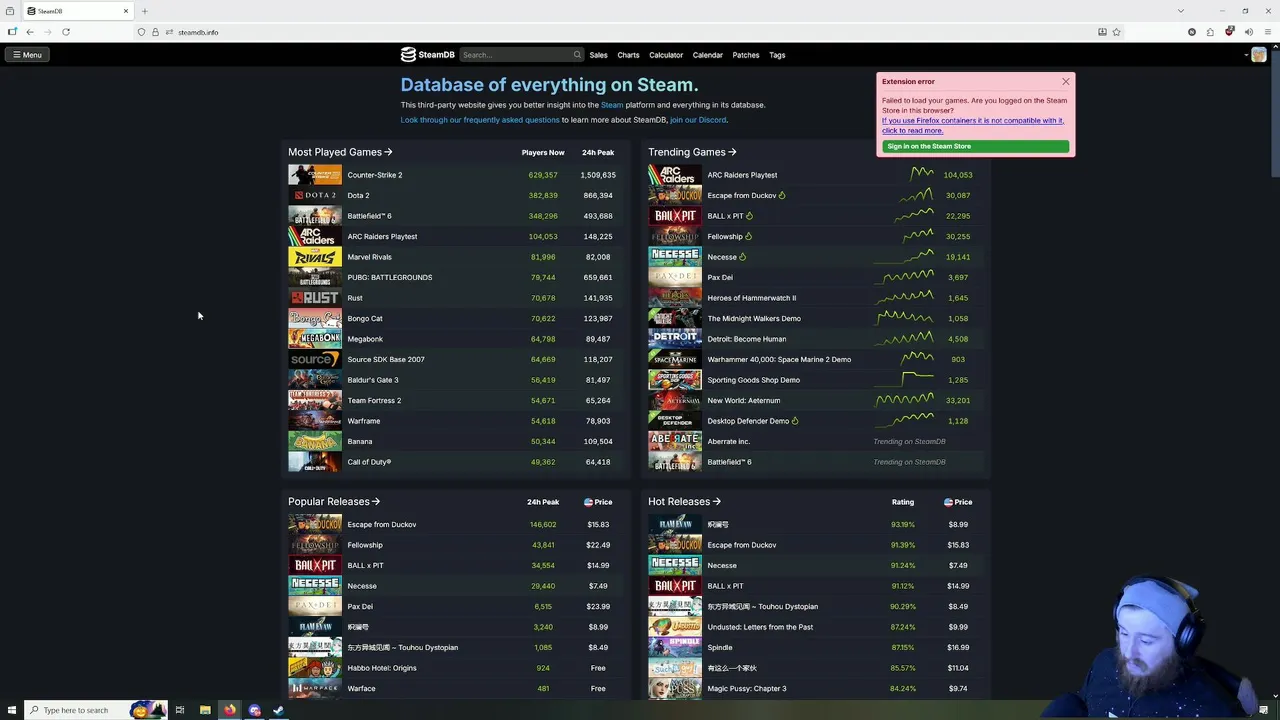
Task: Click the Fellowship thumbnail in Trending Games
Action: 675,236
